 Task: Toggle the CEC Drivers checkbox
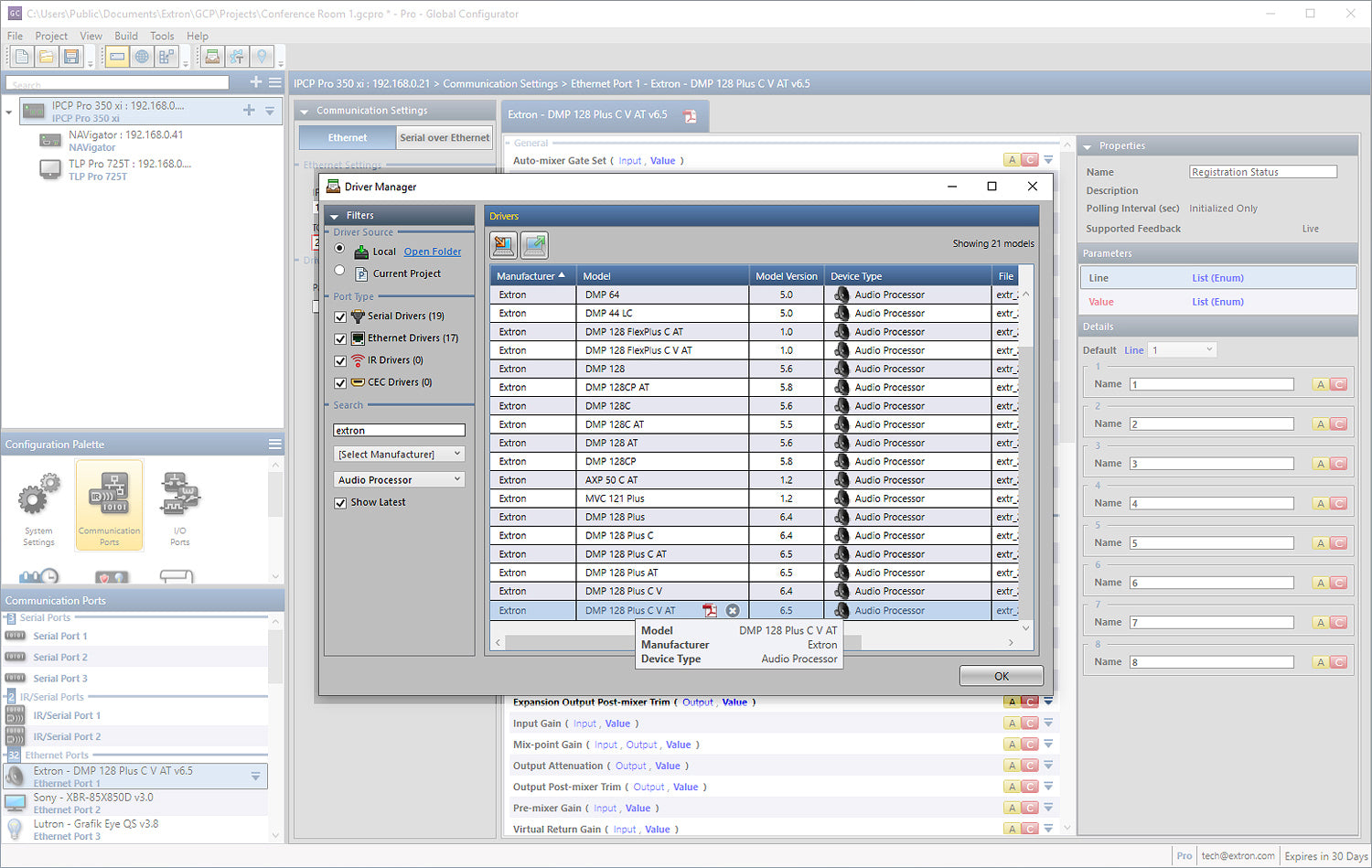pyautogui.click(x=340, y=382)
